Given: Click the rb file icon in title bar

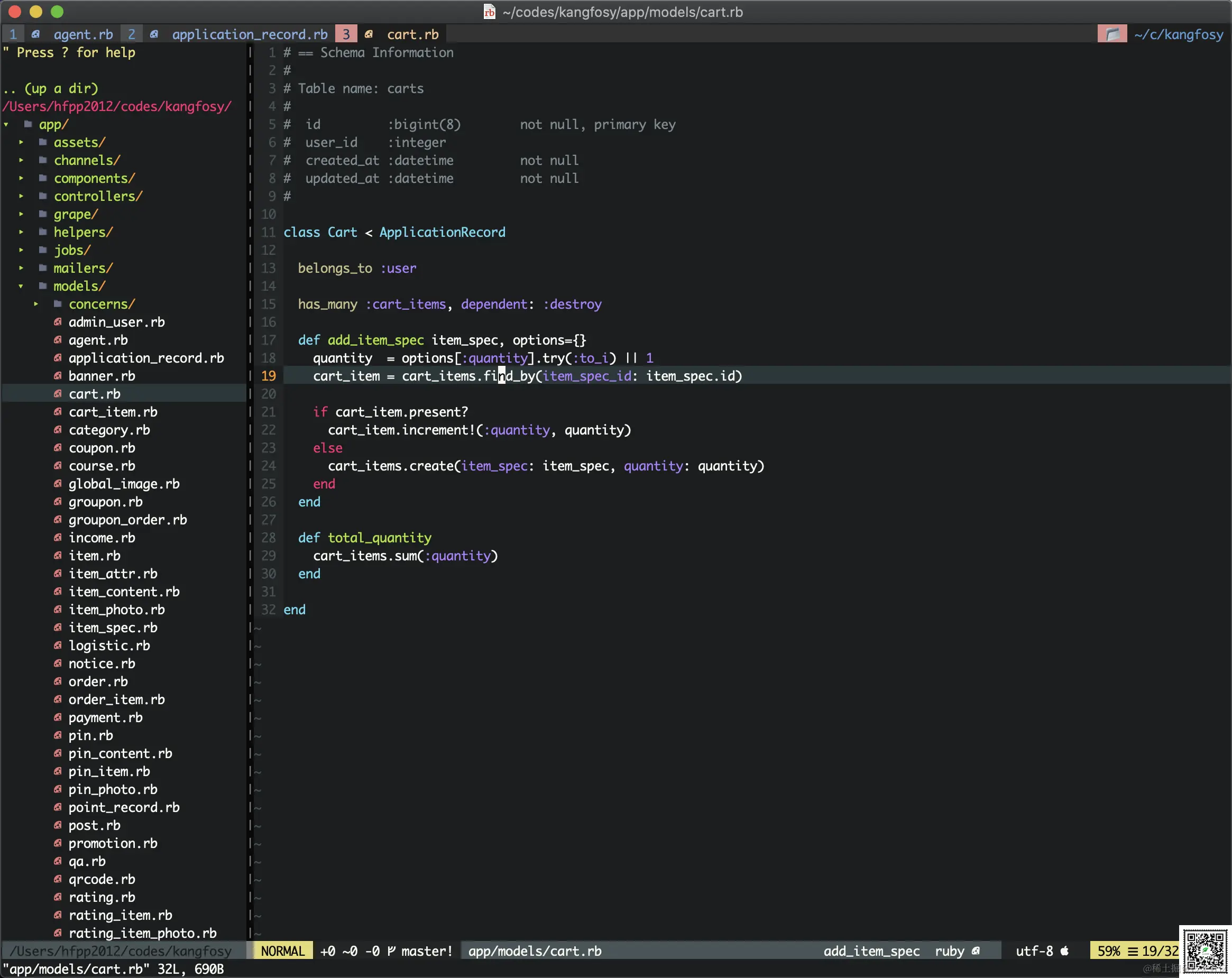Looking at the screenshot, I should pos(489,12).
